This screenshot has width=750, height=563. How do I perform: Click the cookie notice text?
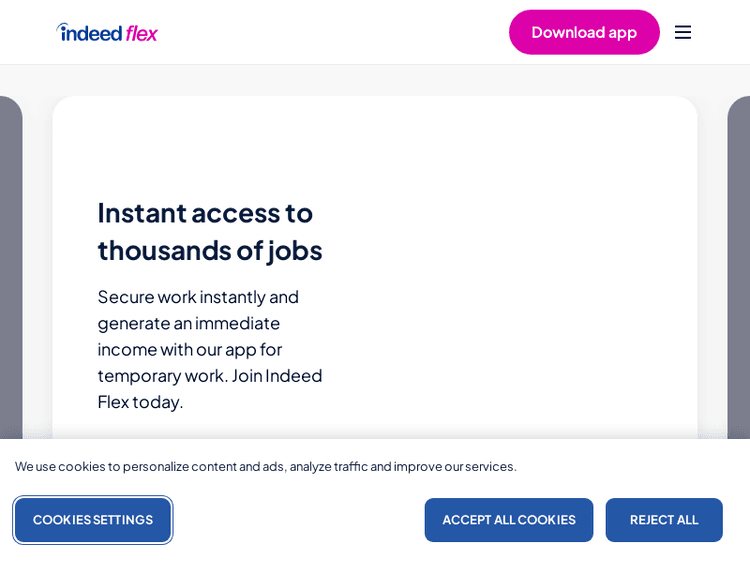(265, 466)
